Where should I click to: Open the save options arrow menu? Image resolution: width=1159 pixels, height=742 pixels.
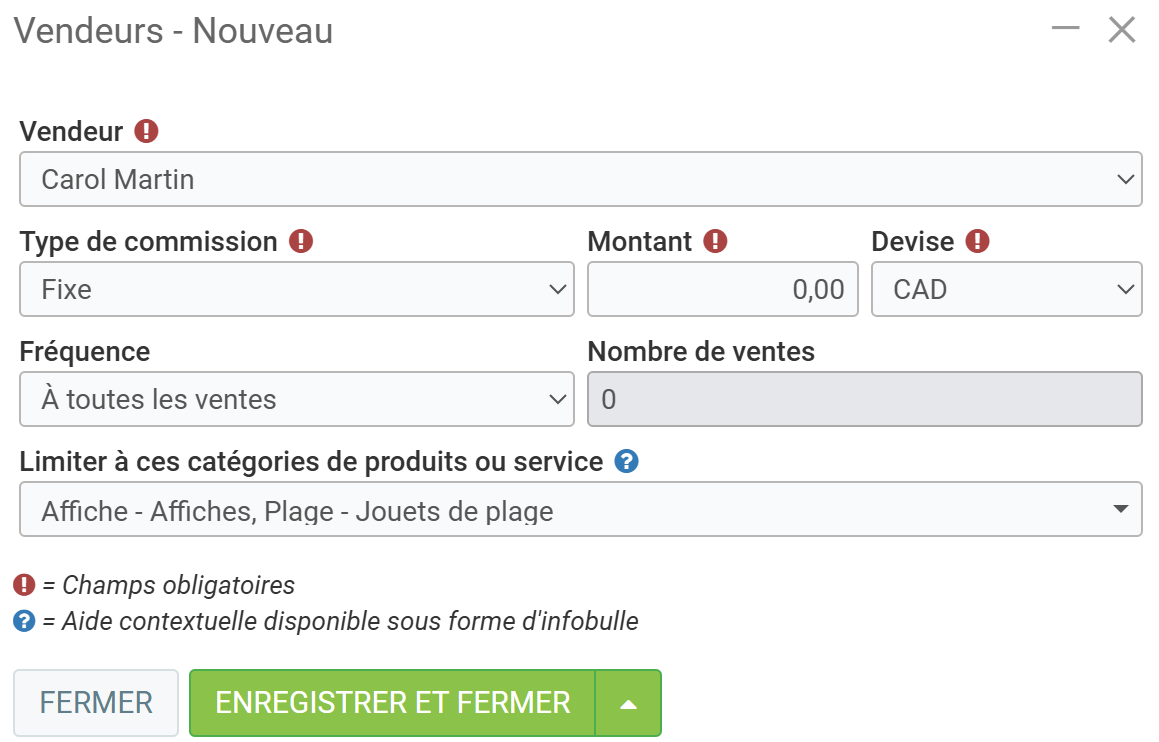pos(628,703)
